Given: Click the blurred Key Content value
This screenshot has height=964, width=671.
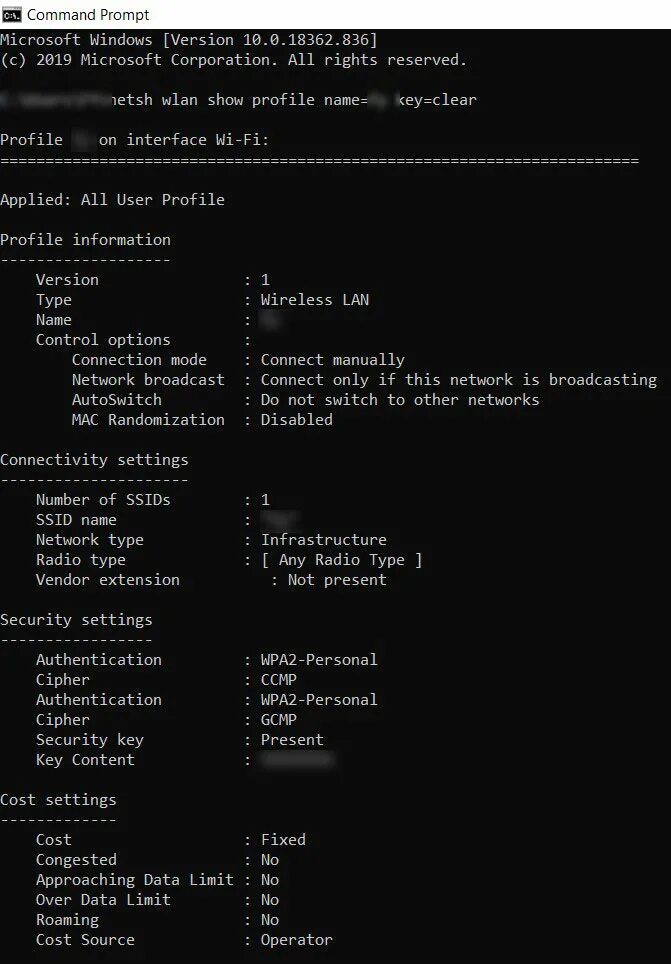Looking at the screenshot, I should pos(297,760).
